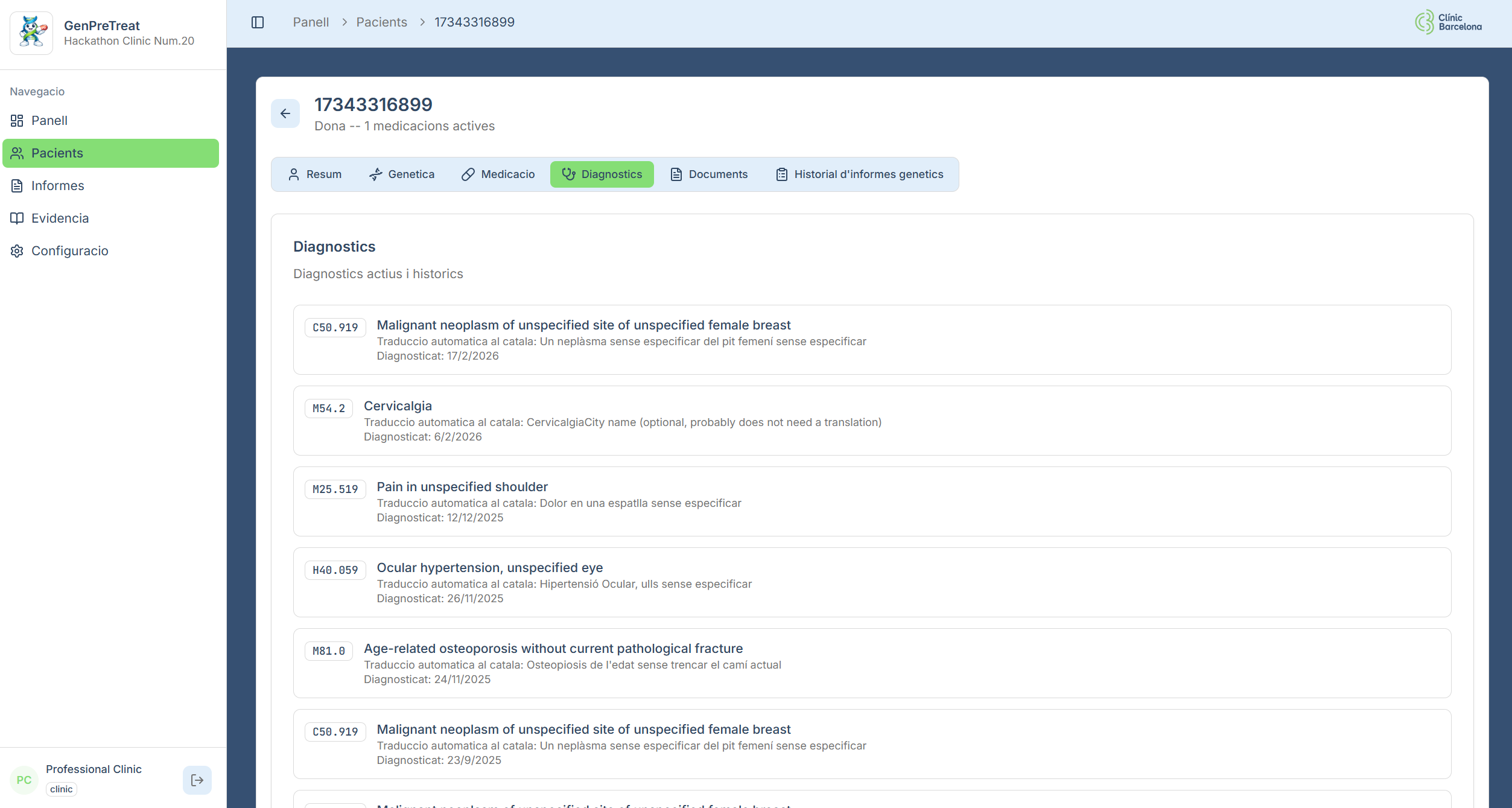Click the PC user avatar

coord(24,780)
